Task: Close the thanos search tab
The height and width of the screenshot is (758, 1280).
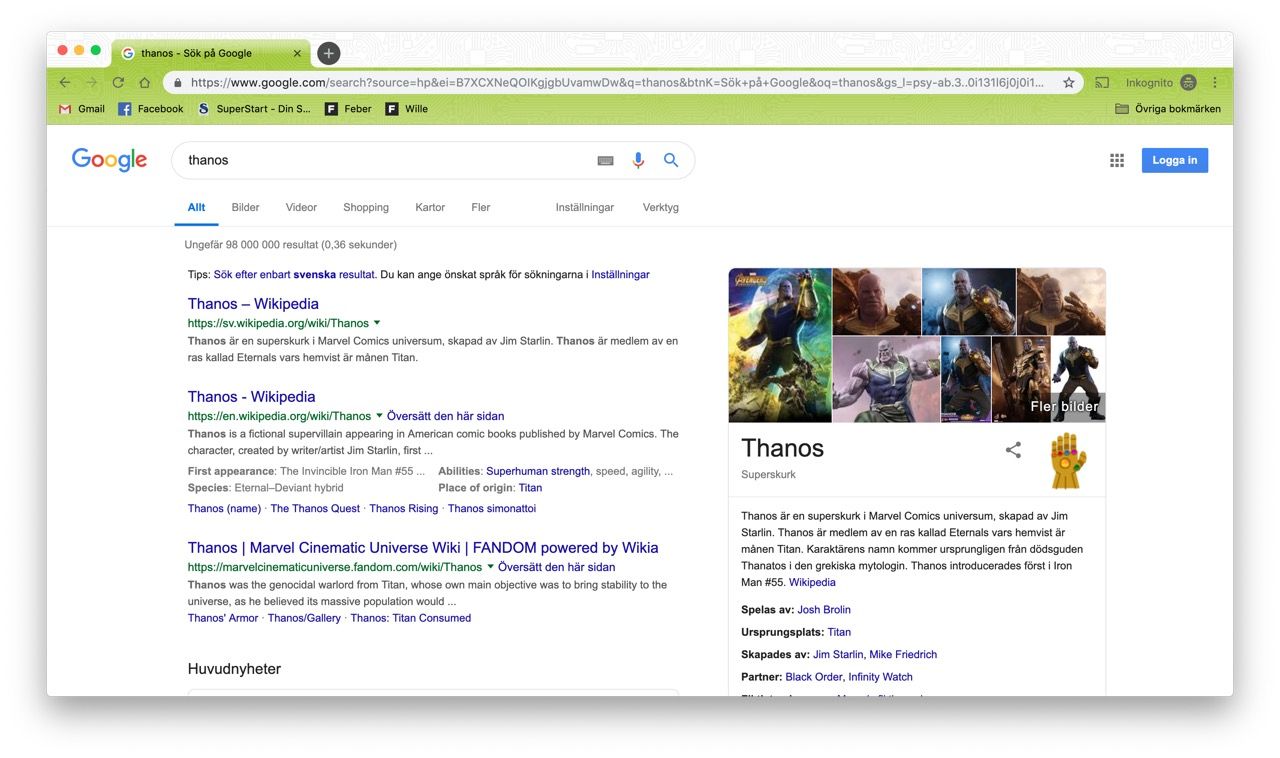Action: click(297, 53)
